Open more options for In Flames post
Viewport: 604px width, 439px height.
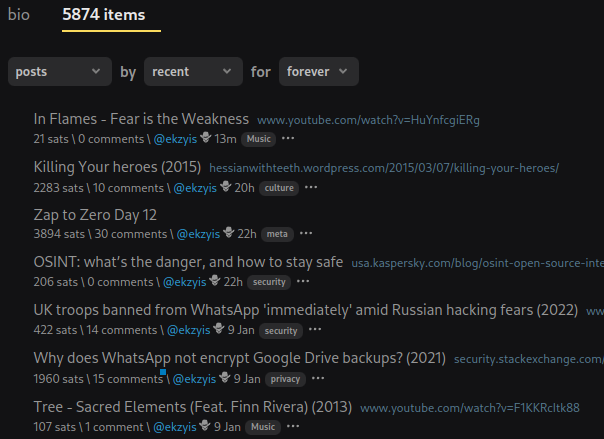288,139
